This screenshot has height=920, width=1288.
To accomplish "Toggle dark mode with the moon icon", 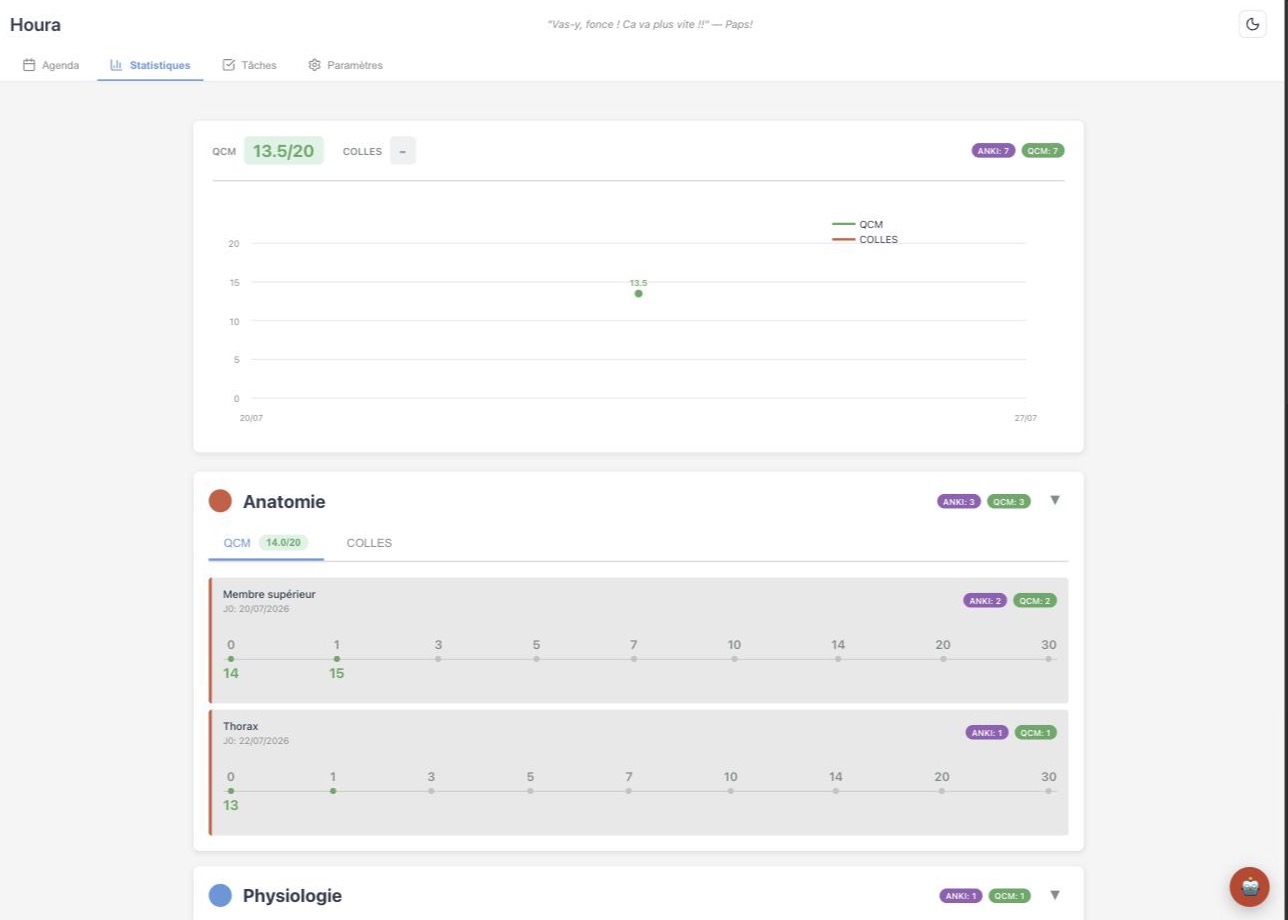I will pos(1252,24).
